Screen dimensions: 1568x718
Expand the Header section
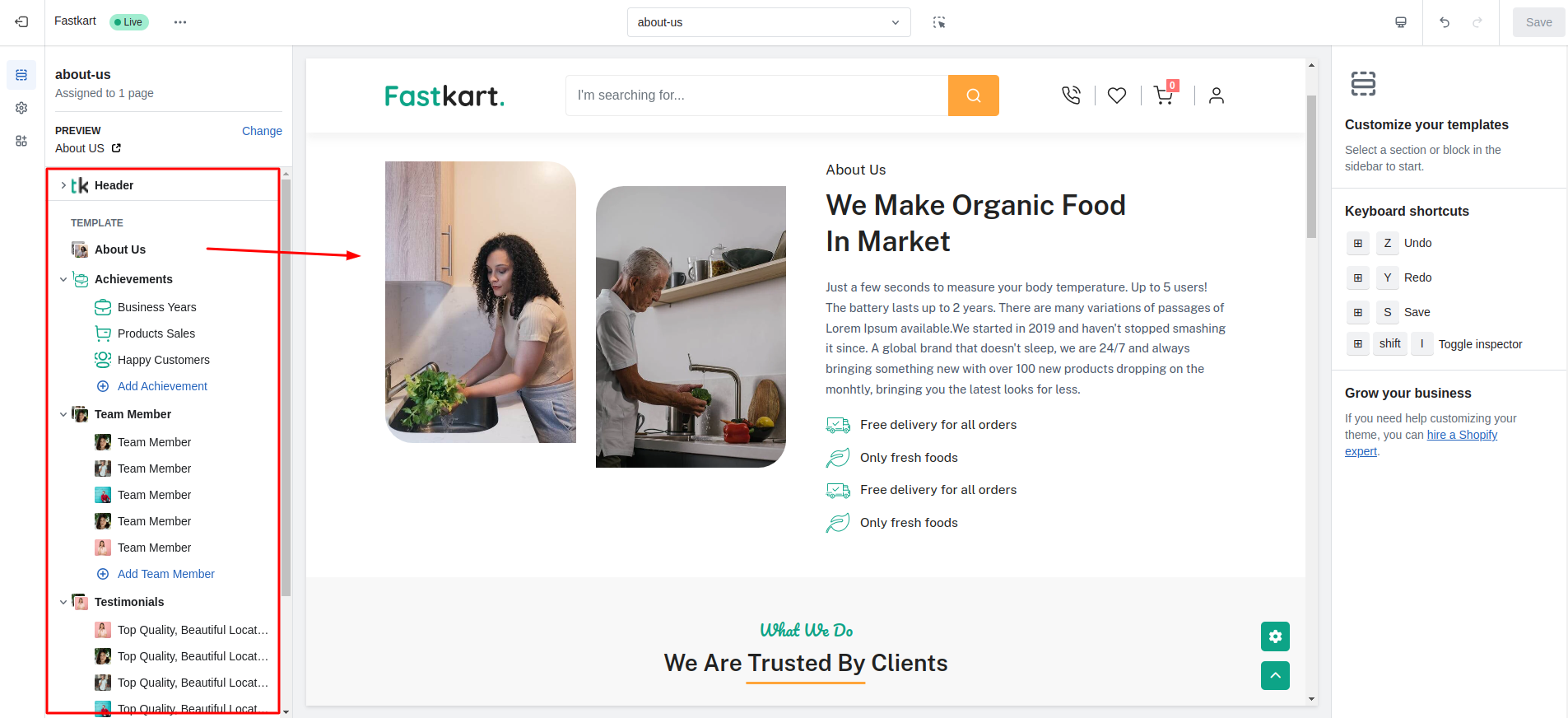click(63, 185)
